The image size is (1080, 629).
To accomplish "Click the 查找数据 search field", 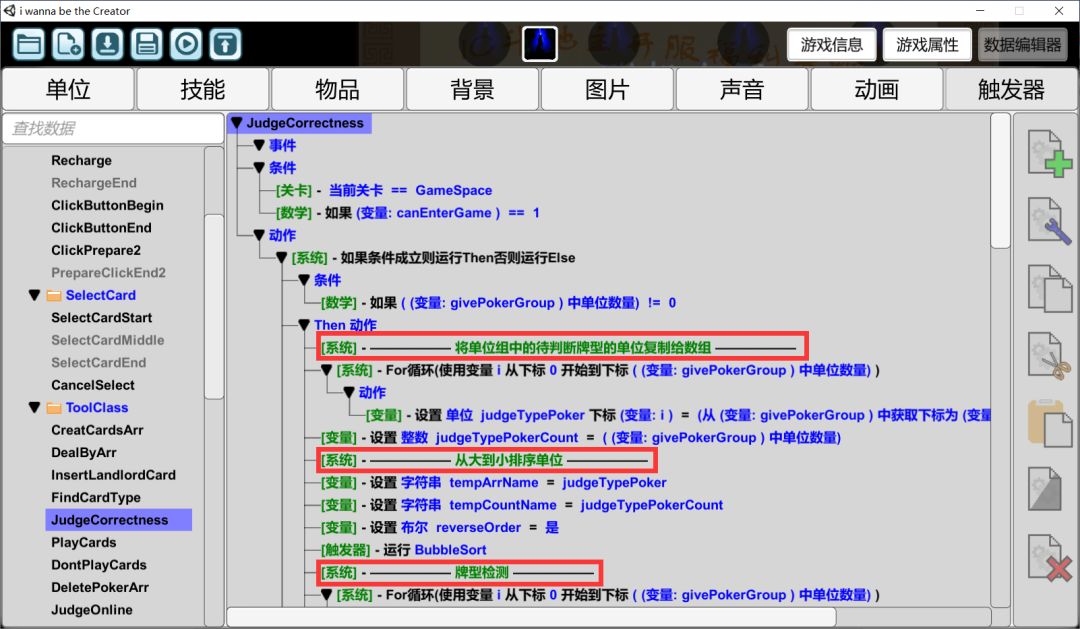I will (x=113, y=128).
